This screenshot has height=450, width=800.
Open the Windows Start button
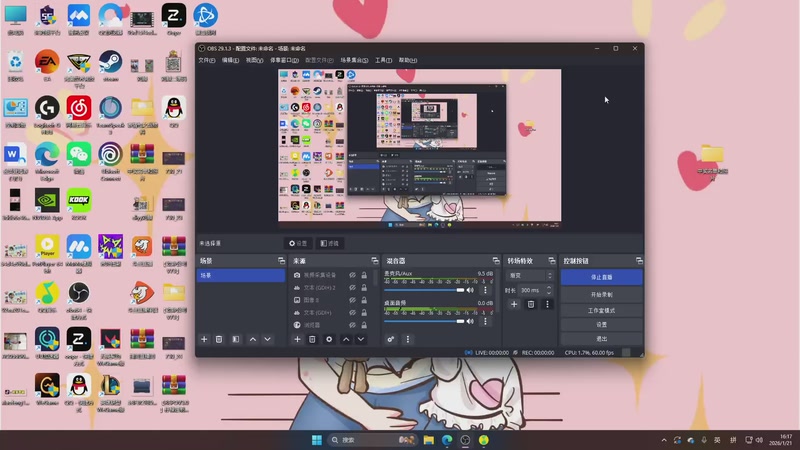coord(317,440)
